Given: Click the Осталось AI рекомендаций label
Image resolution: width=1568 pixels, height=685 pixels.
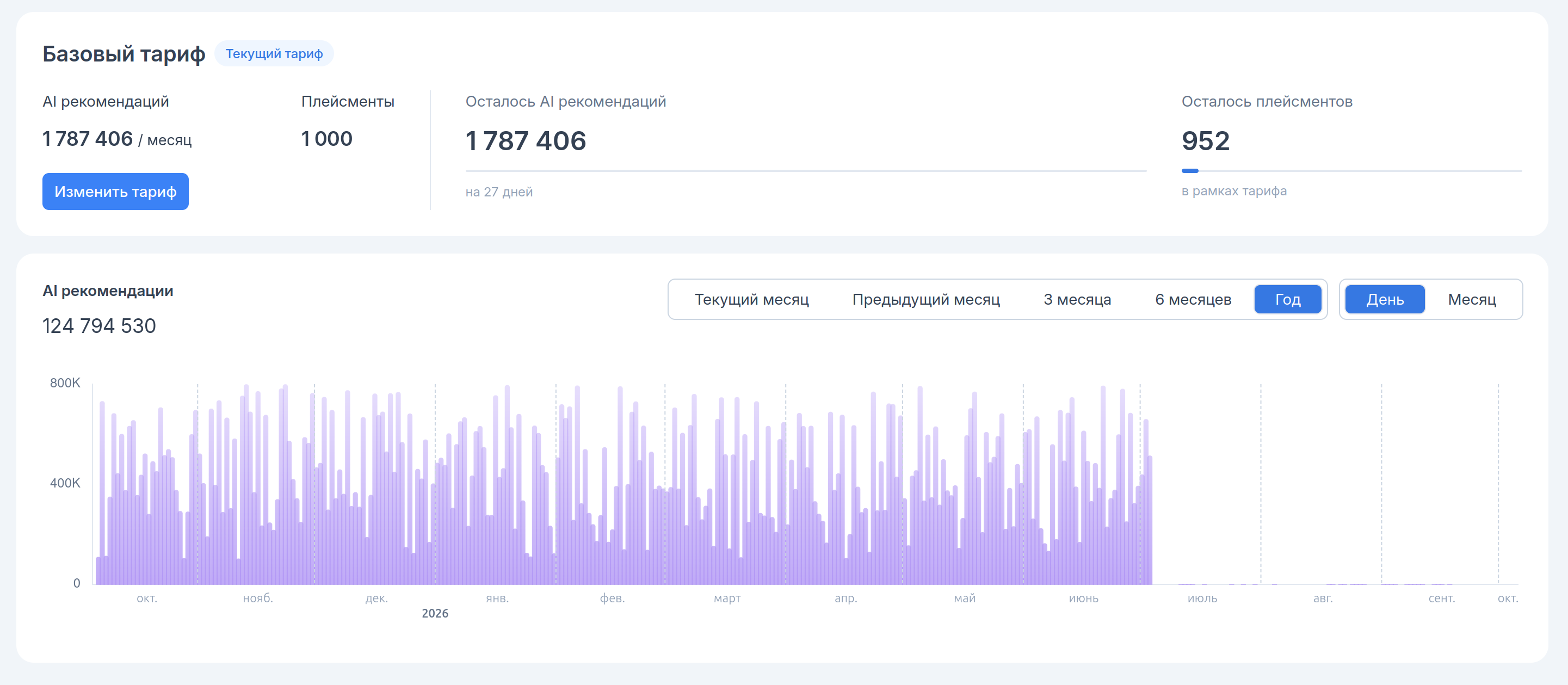Looking at the screenshot, I should tap(565, 102).
